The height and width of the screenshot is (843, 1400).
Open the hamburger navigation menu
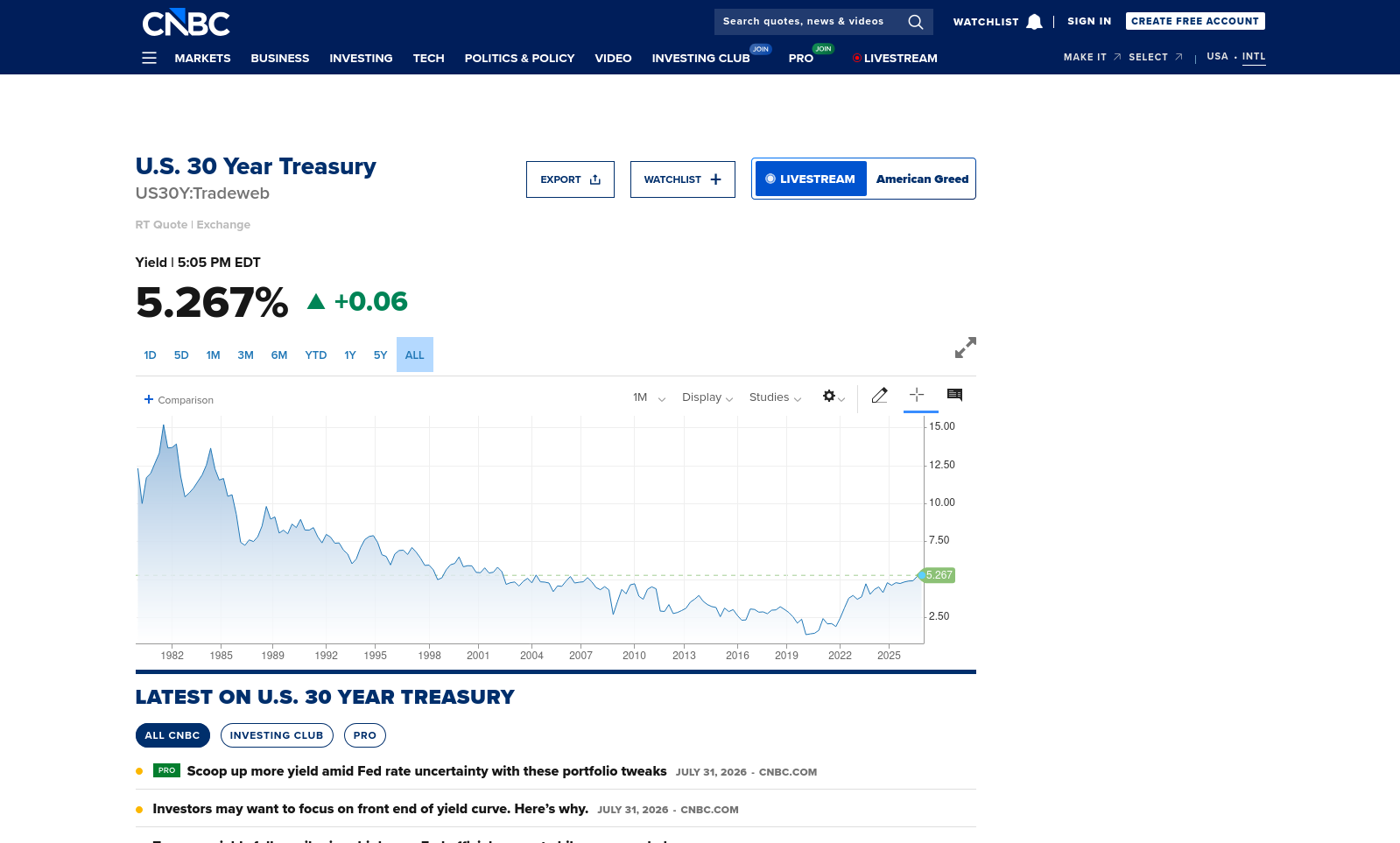(150, 58)
